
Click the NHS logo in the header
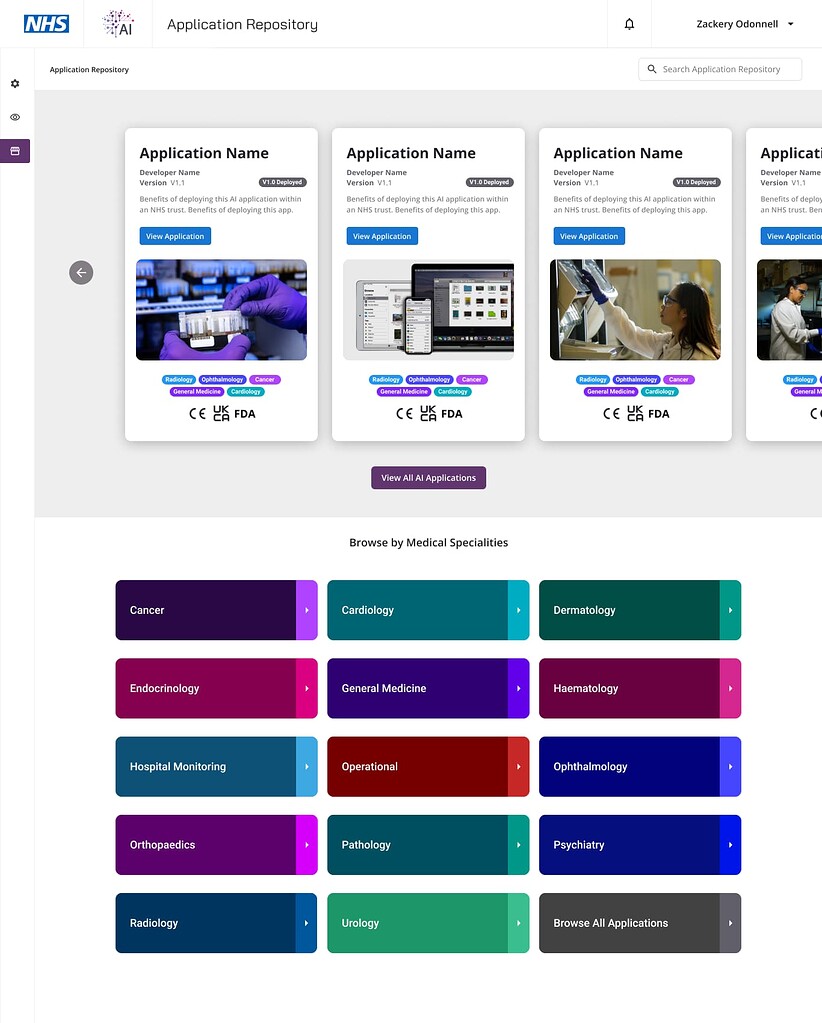tap(46, 23)
